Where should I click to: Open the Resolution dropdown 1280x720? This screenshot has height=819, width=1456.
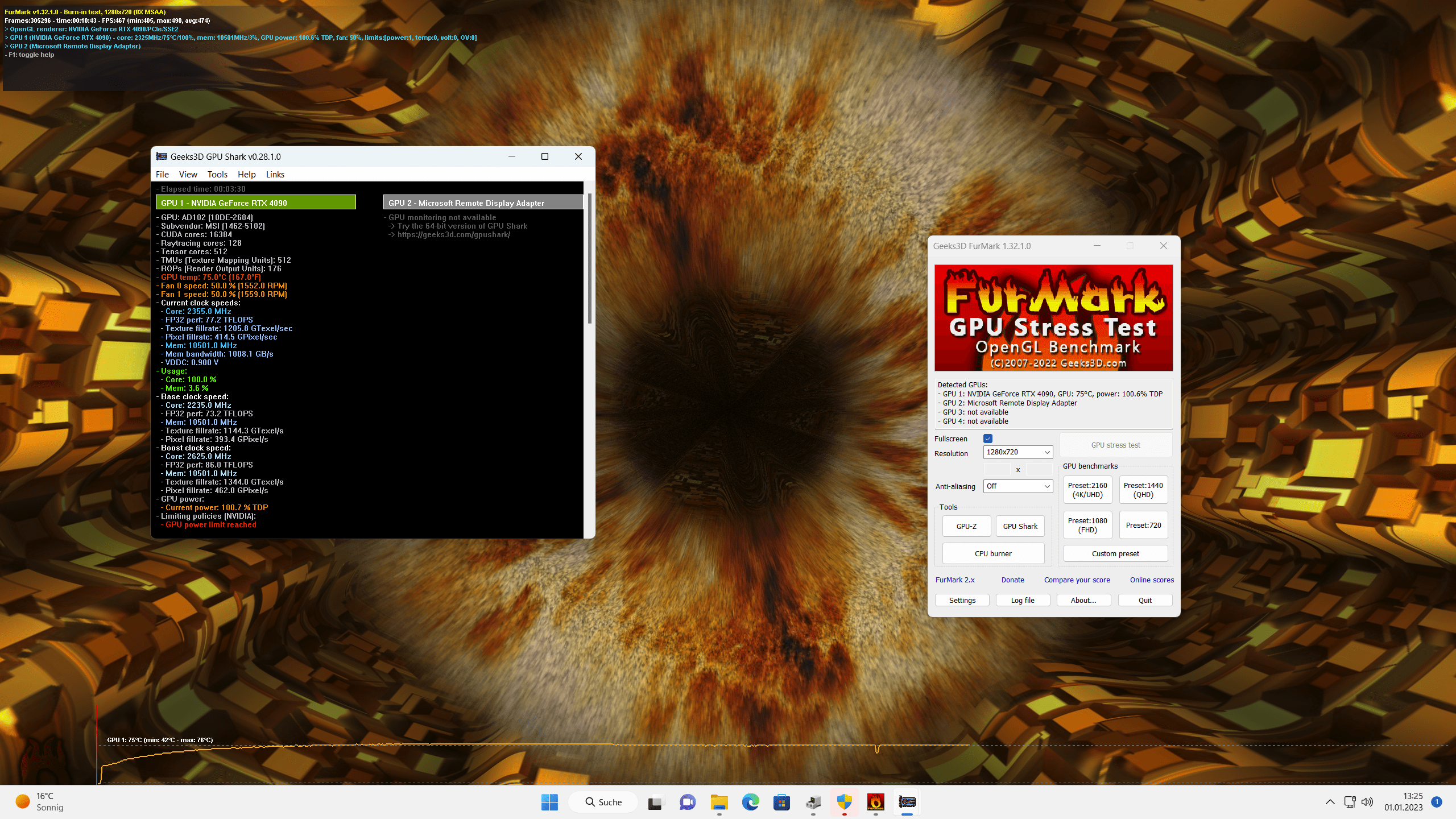coord(1018,452)
